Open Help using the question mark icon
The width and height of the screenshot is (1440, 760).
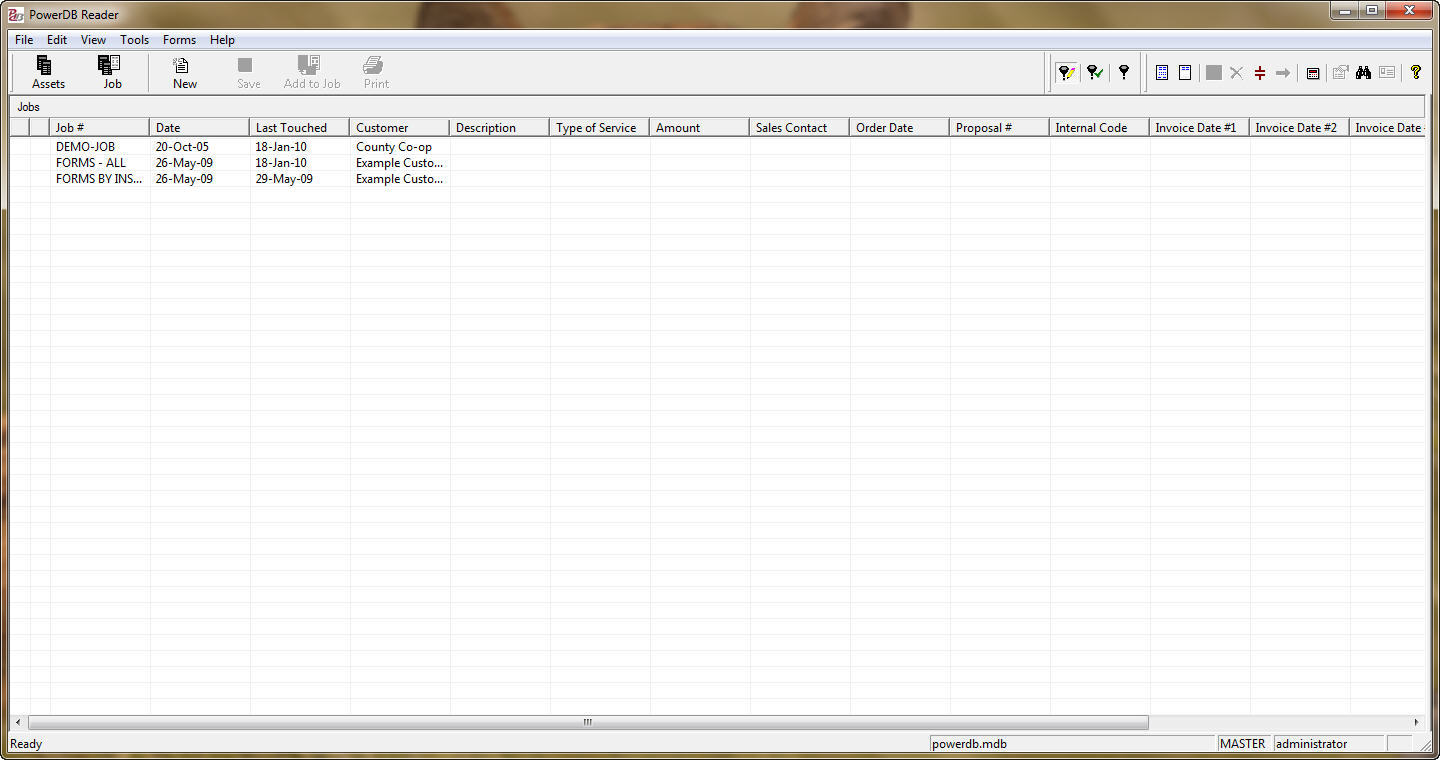click(1417, 72)
